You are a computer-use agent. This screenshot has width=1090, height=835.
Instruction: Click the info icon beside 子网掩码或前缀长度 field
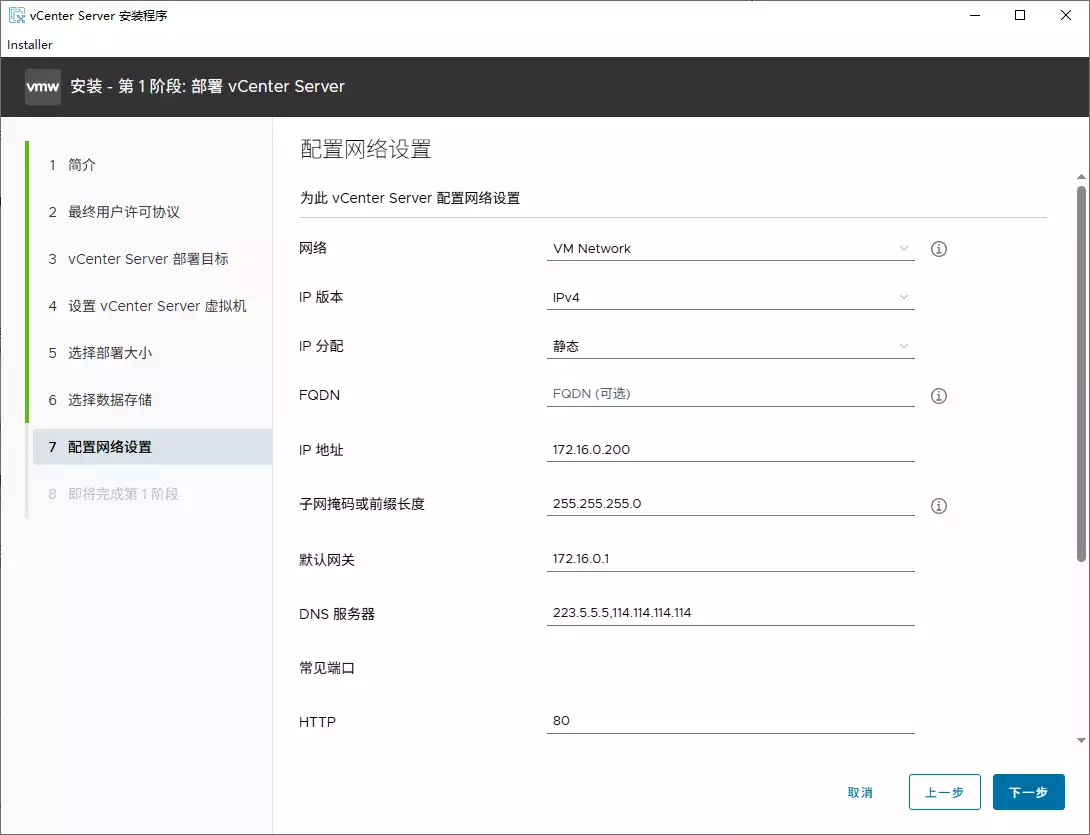coord(938,505)
